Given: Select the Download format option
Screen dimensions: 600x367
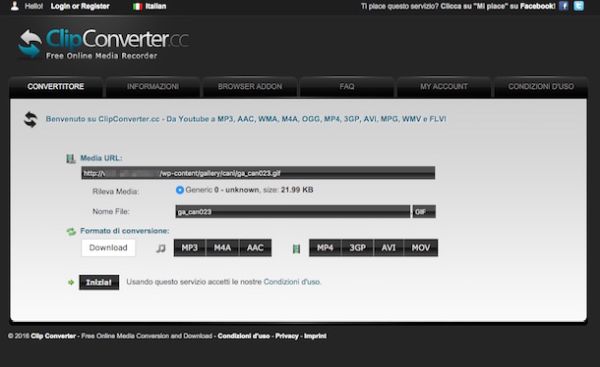Looking at the screenshot, I should click(108, 248).
